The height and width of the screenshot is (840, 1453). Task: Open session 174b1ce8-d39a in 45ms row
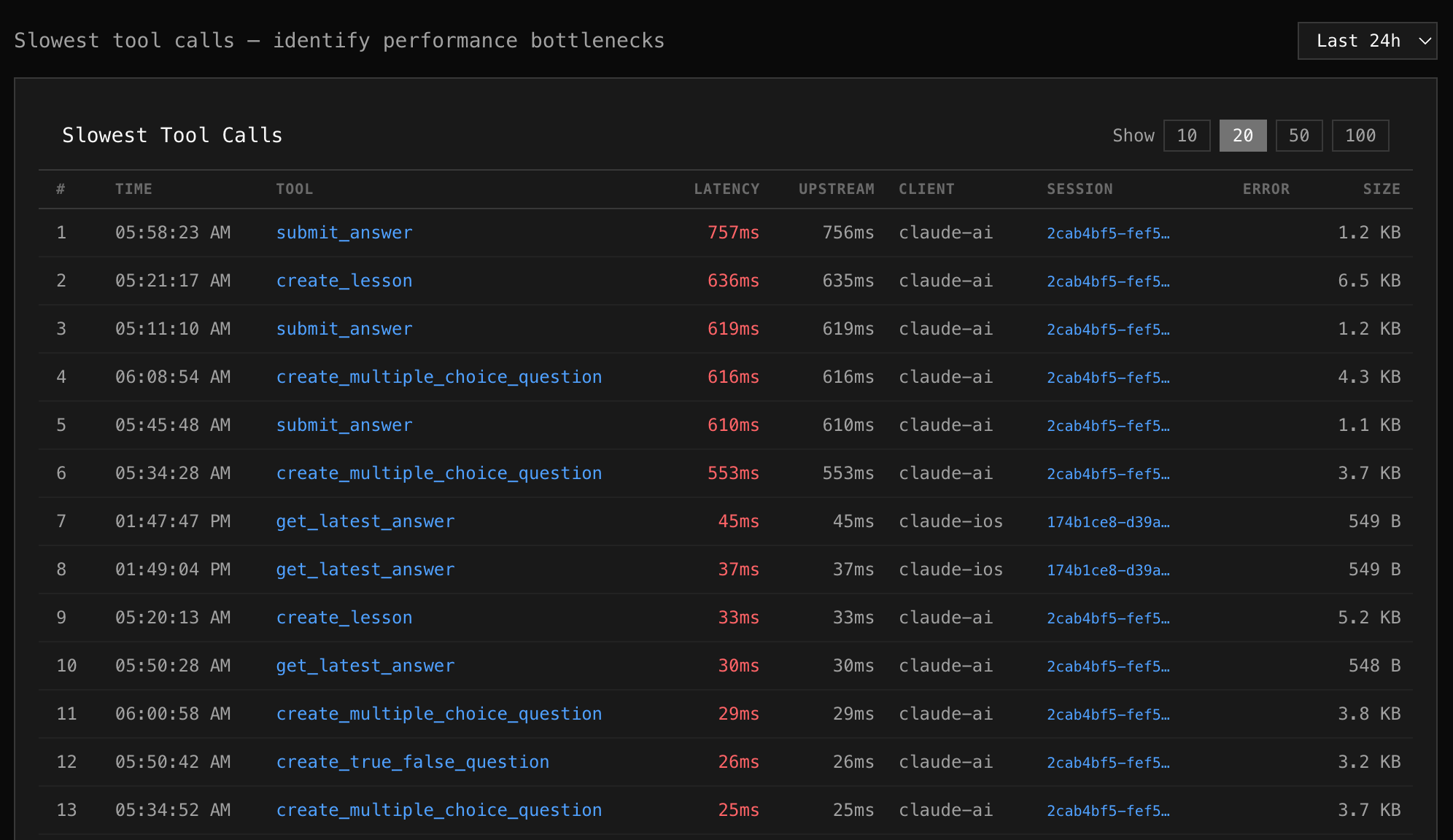1108,522
